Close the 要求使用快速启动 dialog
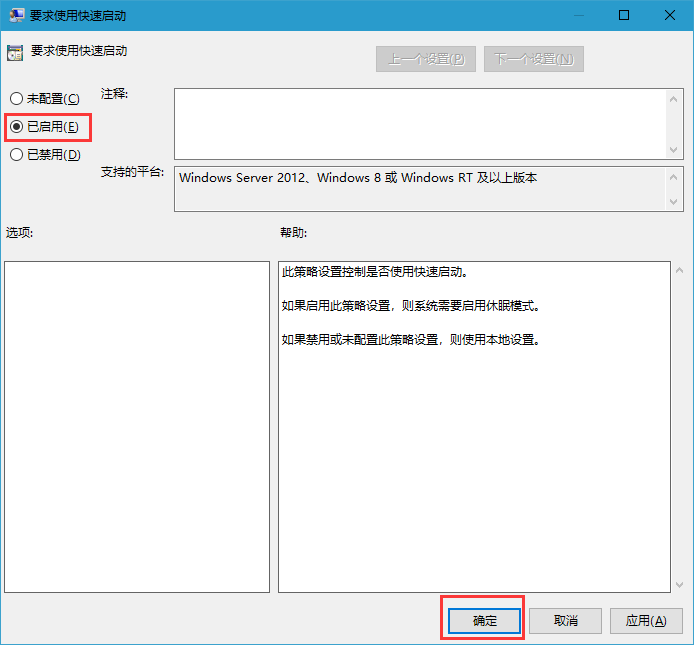The image size is (694, 645). [670, 16]
